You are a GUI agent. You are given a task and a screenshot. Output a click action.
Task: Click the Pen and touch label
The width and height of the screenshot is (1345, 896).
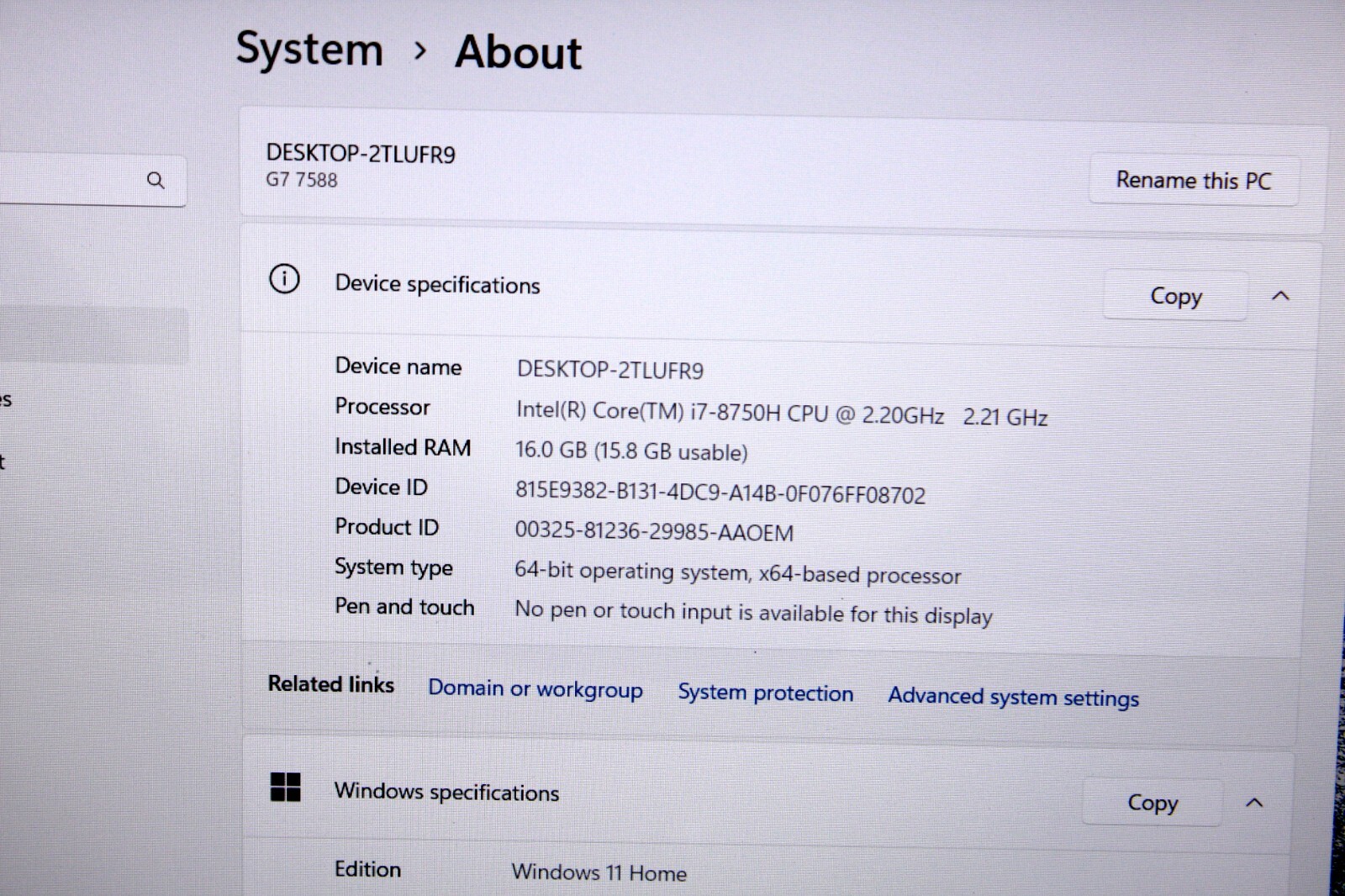tap(404, 607)
